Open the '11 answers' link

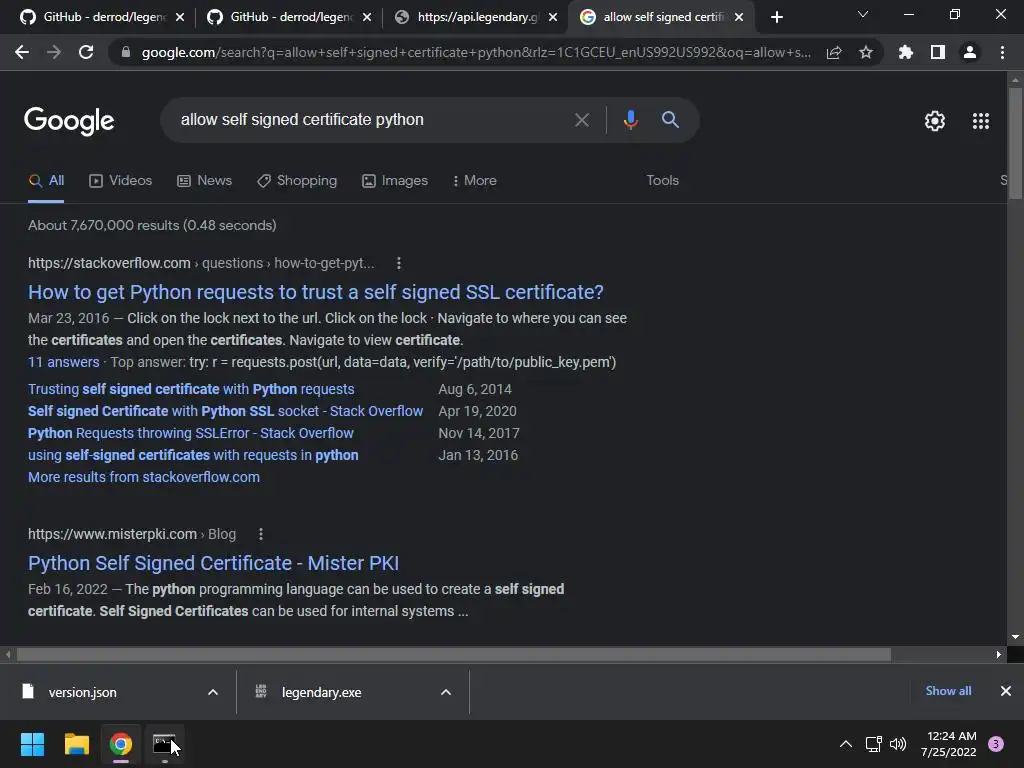[x=63, y=362]
